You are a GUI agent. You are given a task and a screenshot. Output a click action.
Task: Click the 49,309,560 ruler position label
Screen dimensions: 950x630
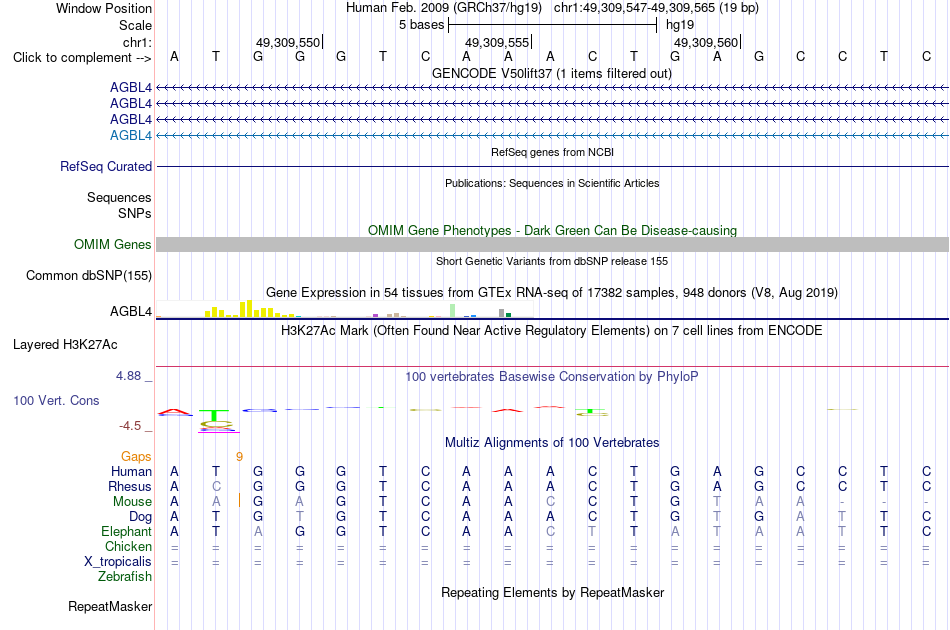706,42
